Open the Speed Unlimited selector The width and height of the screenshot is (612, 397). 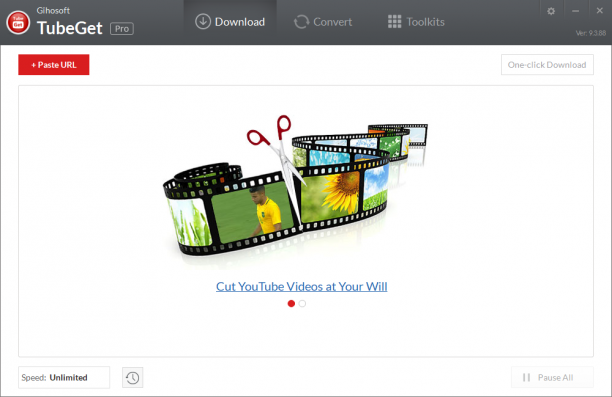coord(64,377)
